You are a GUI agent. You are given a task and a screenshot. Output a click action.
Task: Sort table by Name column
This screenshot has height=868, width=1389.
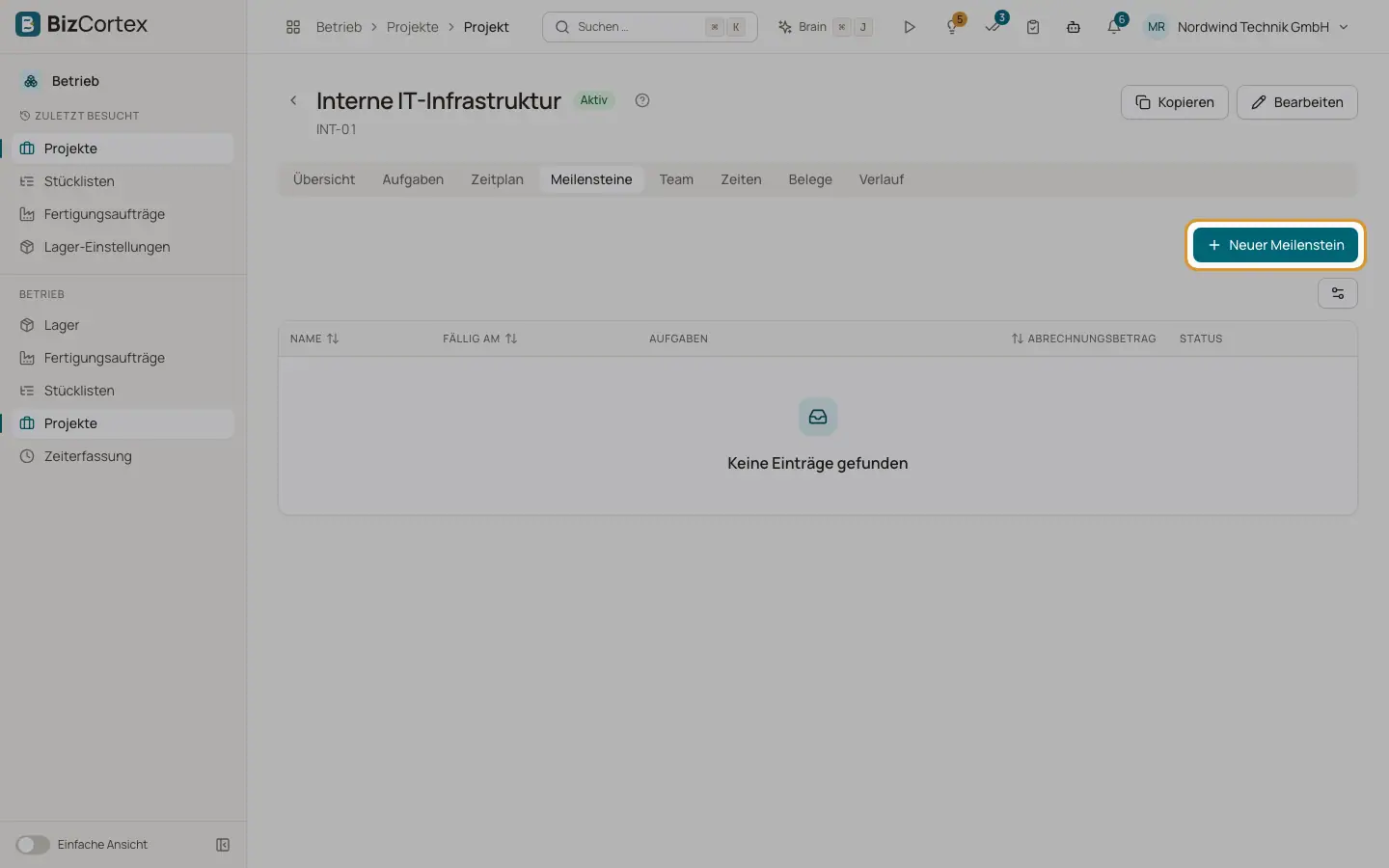tap(314, 339)
